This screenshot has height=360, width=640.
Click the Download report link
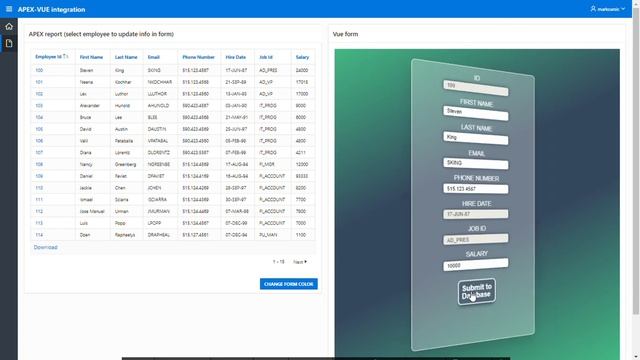point(45,247)
